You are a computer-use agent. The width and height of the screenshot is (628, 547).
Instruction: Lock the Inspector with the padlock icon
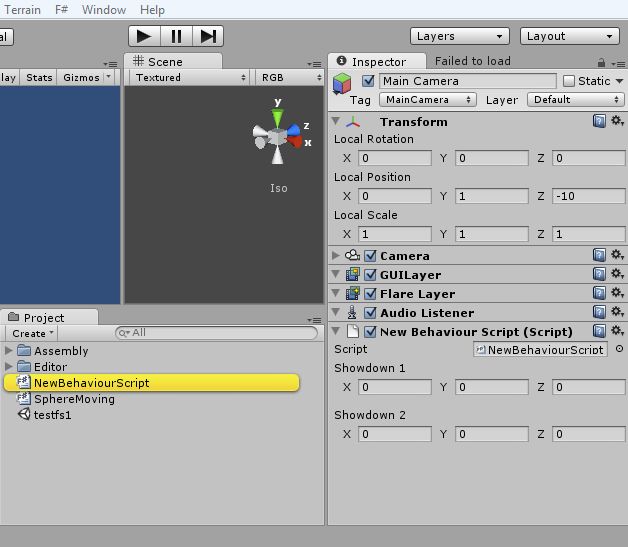[x=601, y=63]
